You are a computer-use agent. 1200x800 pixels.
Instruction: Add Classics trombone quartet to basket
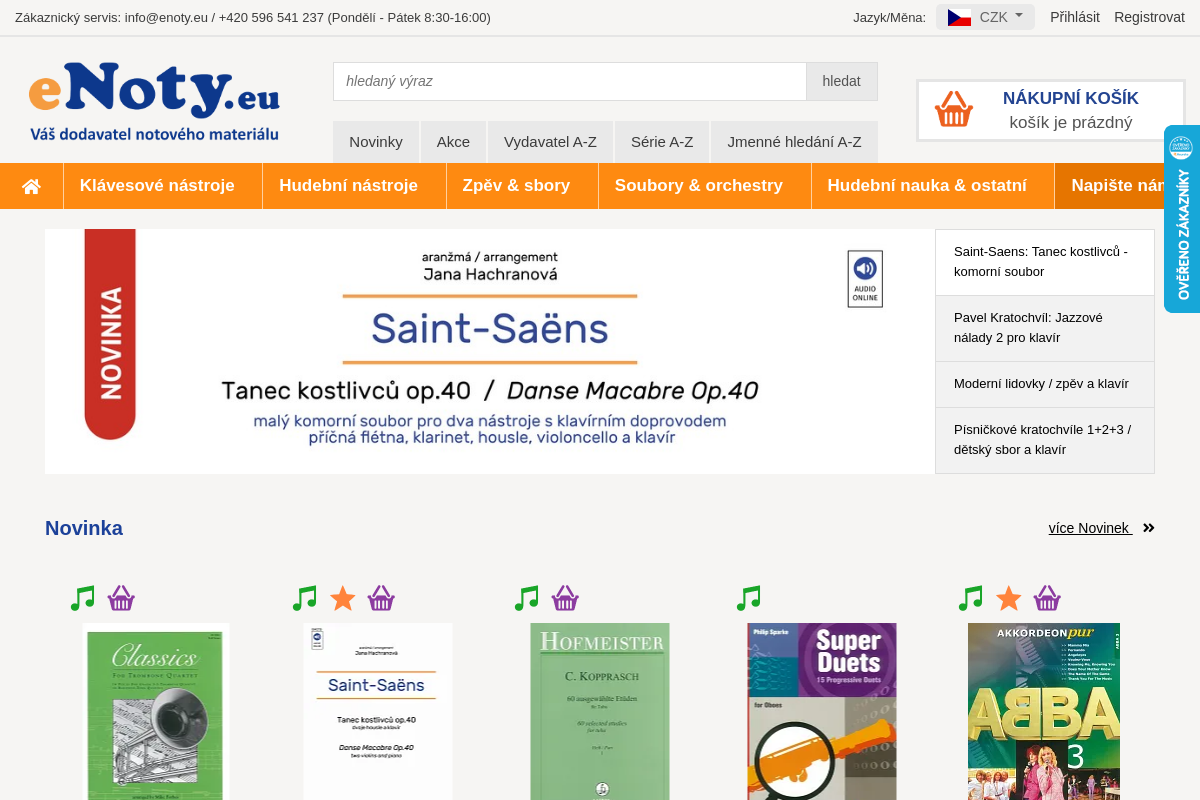click(121, 598)
